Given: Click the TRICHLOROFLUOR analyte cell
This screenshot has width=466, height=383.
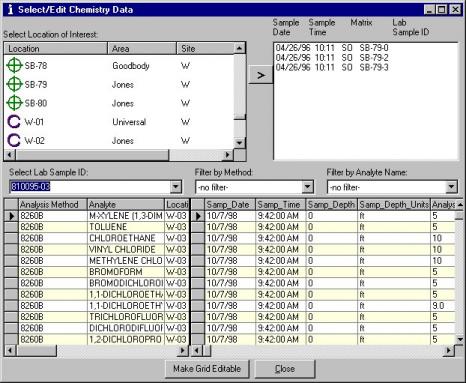Looking at the screenshot, I should [x=126, y=317].
